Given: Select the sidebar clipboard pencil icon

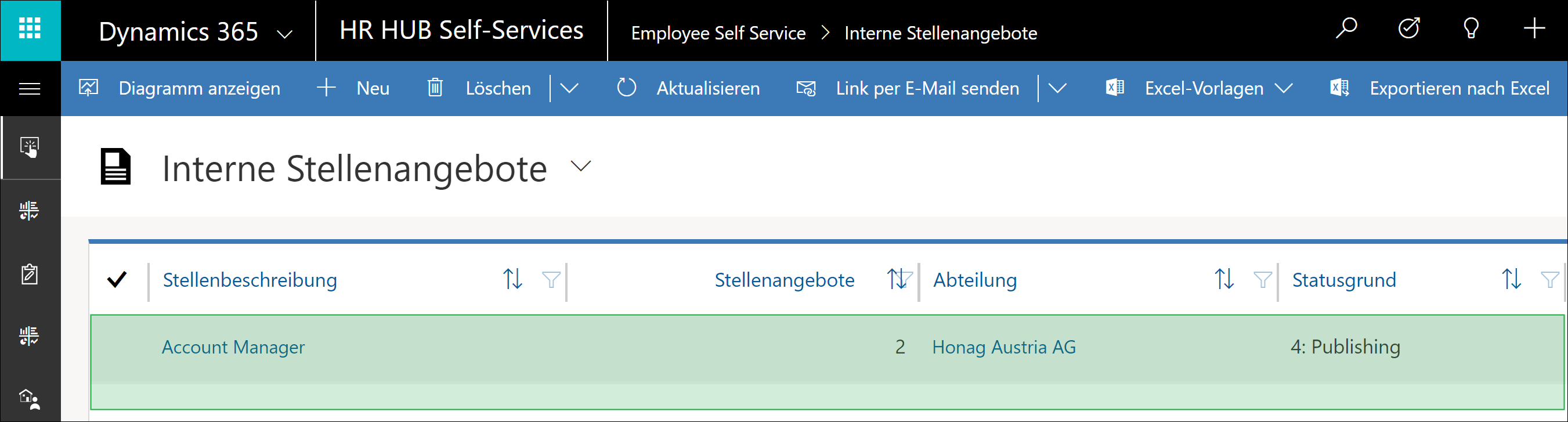Looking at the screenshot, I should pyautogui.click(x=29, y=274).
